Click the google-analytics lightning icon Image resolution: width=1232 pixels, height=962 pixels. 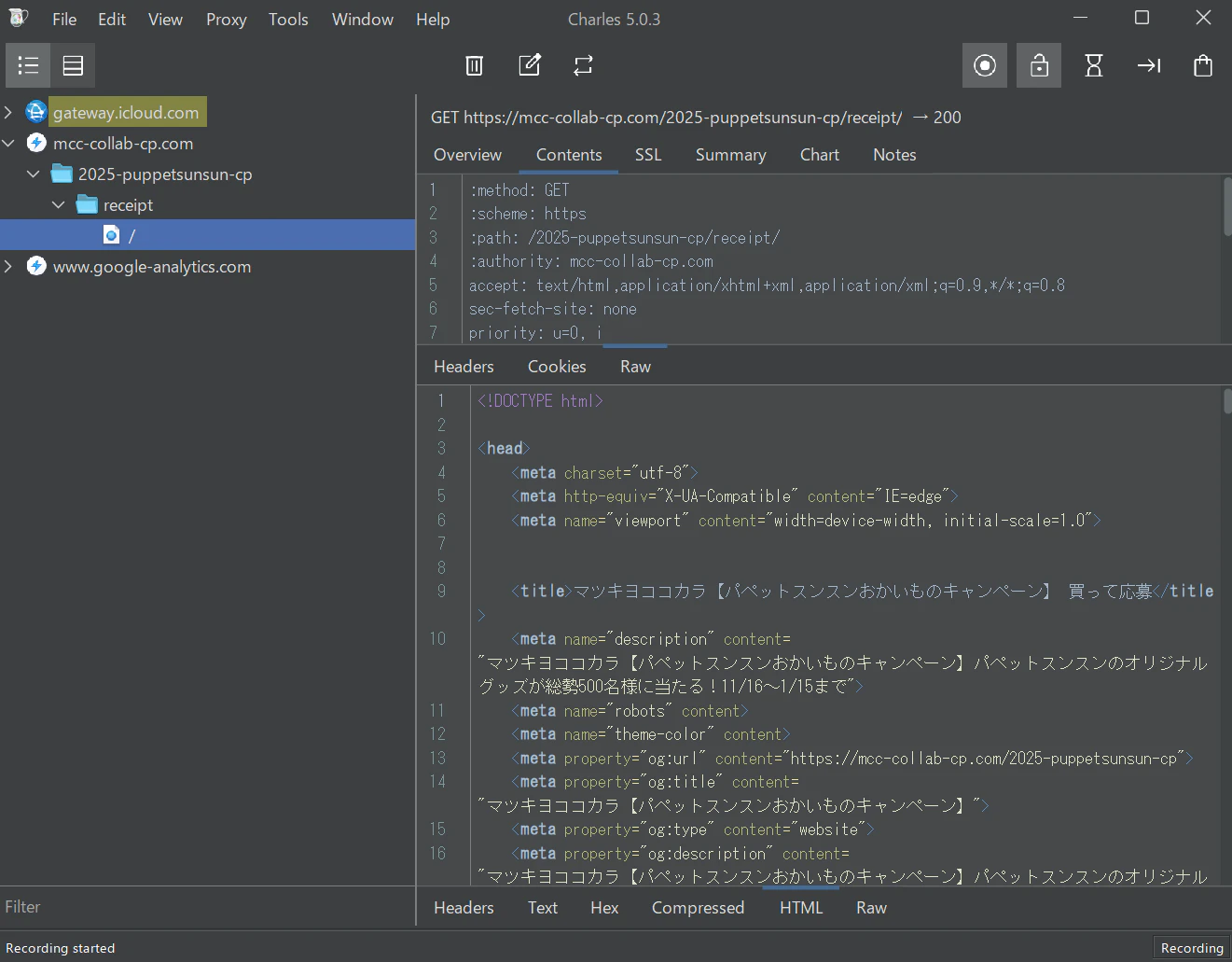tap(35, 266)
